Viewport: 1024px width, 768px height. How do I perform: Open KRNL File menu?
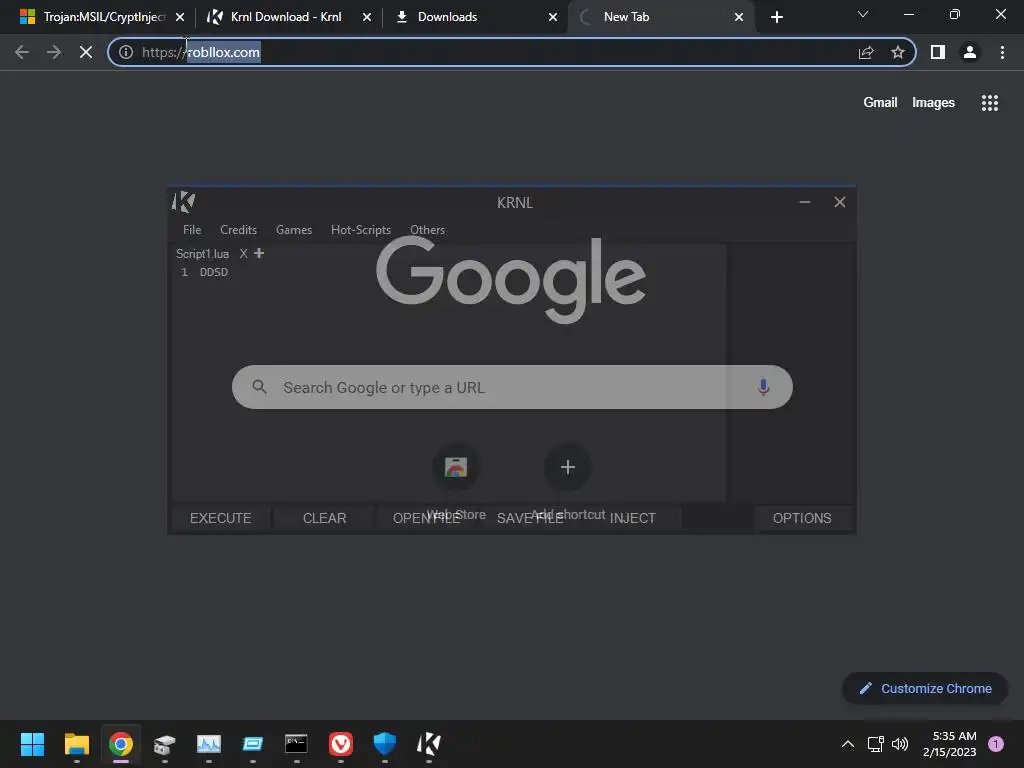(192, 230)
